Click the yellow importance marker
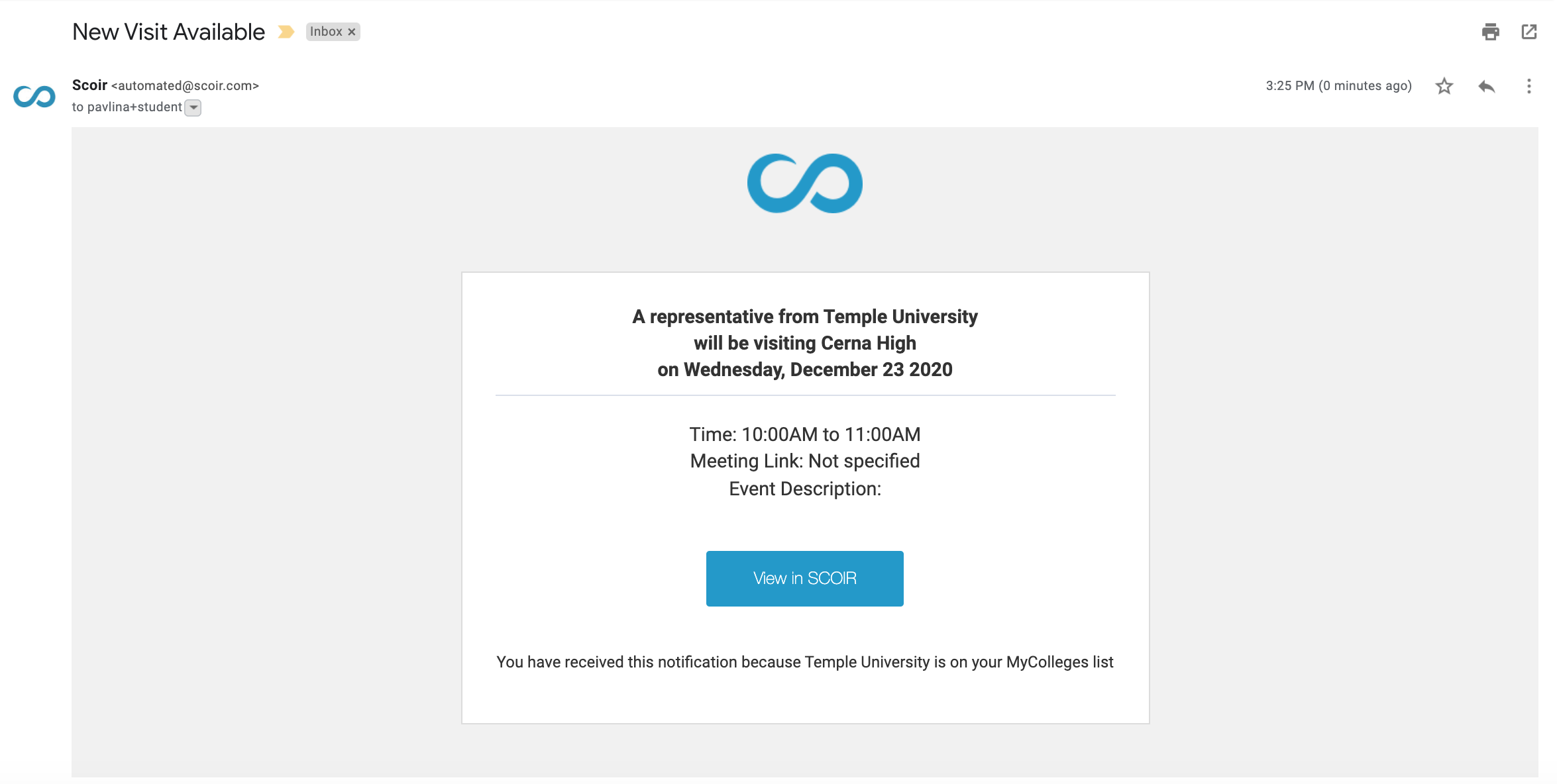Viewport: 1557px width, 784px height. 286,32
